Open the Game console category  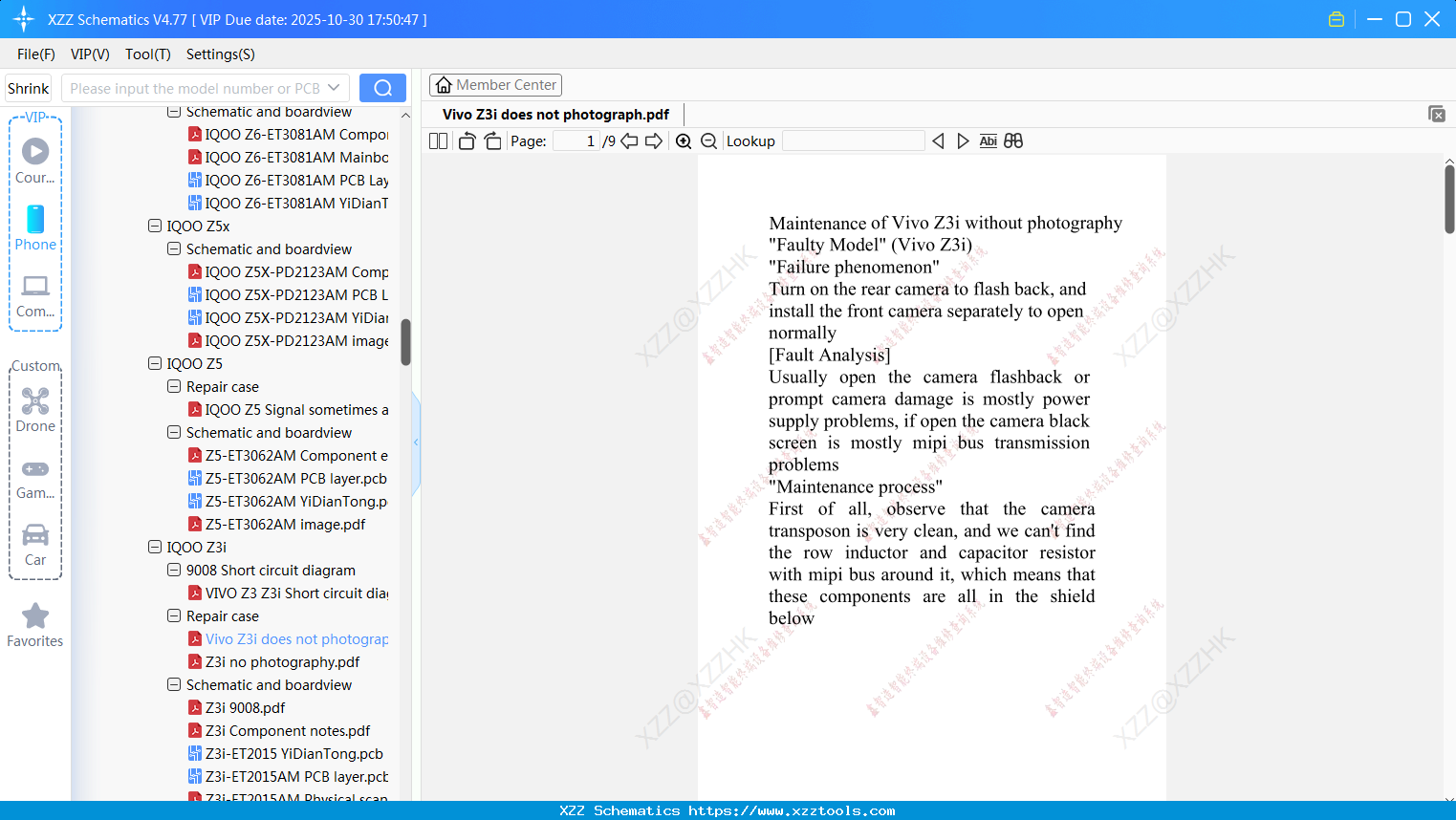pos(35,479)
